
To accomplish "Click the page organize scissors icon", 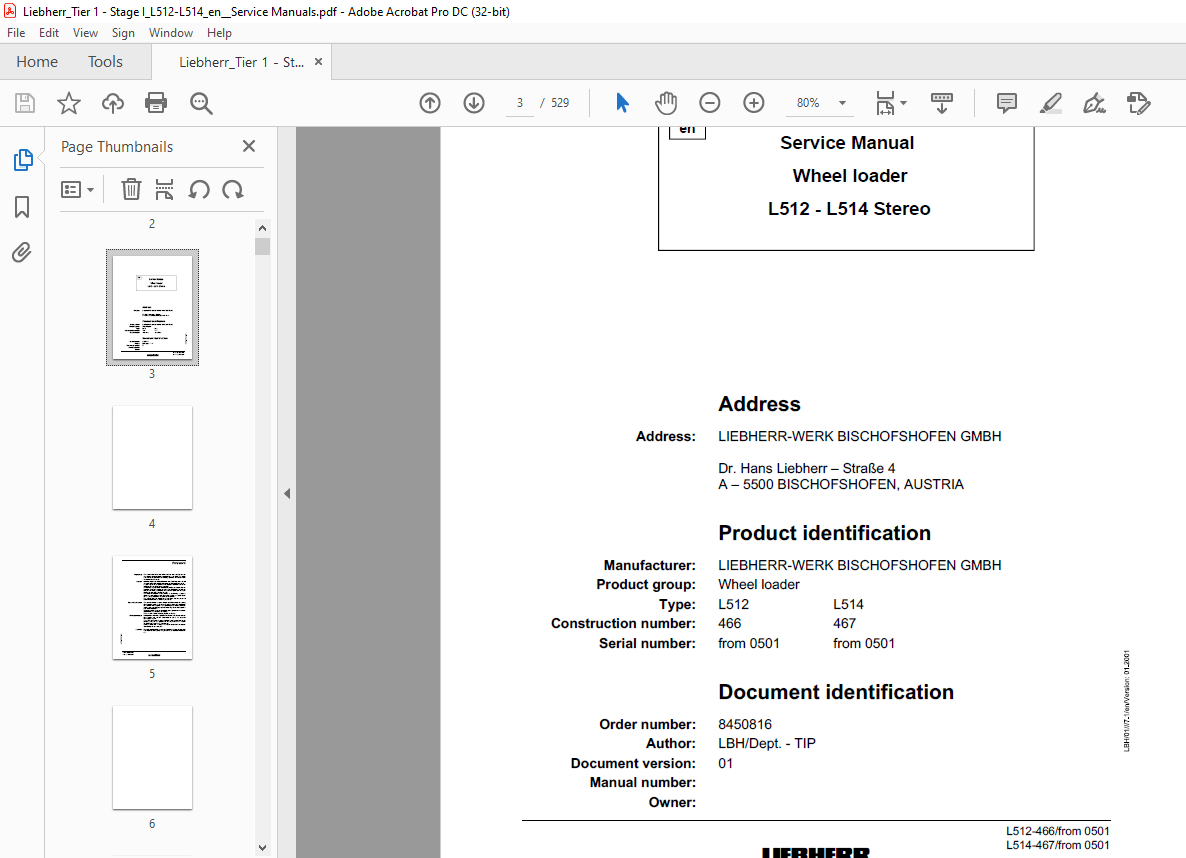I will [164, 189].
